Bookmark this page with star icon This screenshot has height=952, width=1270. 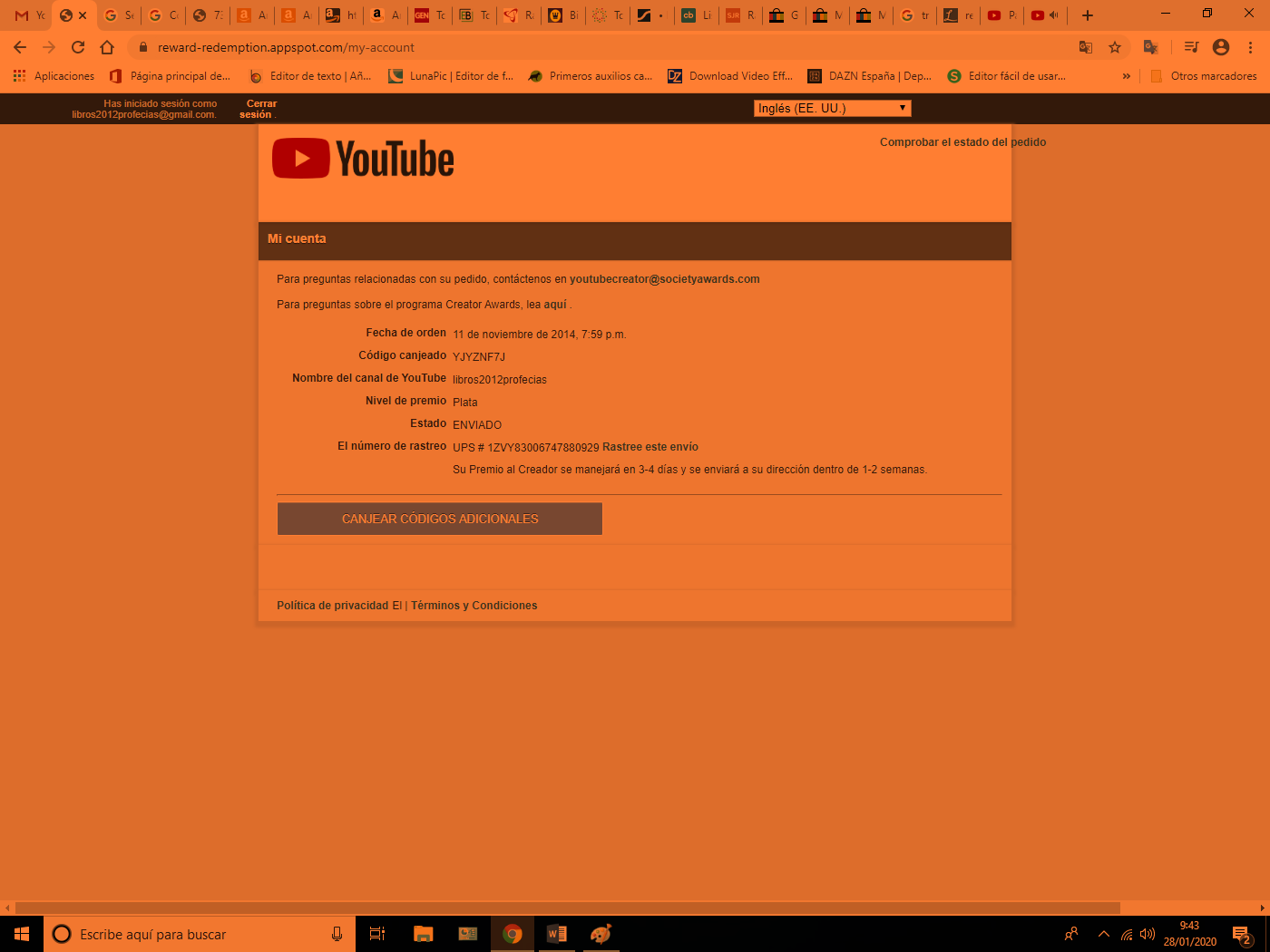1115,47
